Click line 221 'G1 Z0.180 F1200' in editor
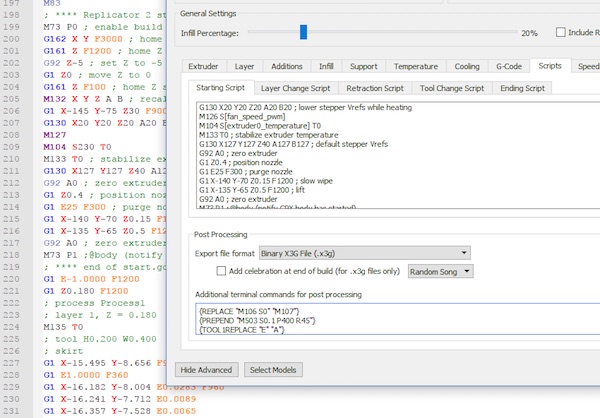The image size is (600, 418). click(x=86, y=291)
